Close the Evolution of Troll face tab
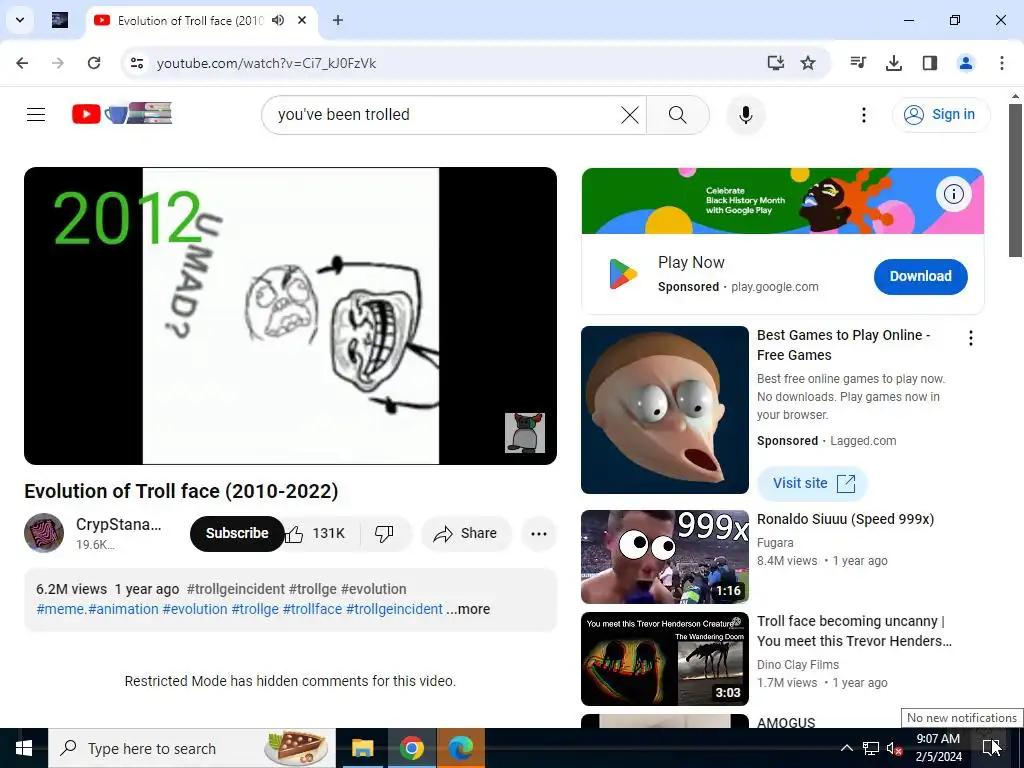The height and width of the screenshot is (768, 1024). pos(302,20)
